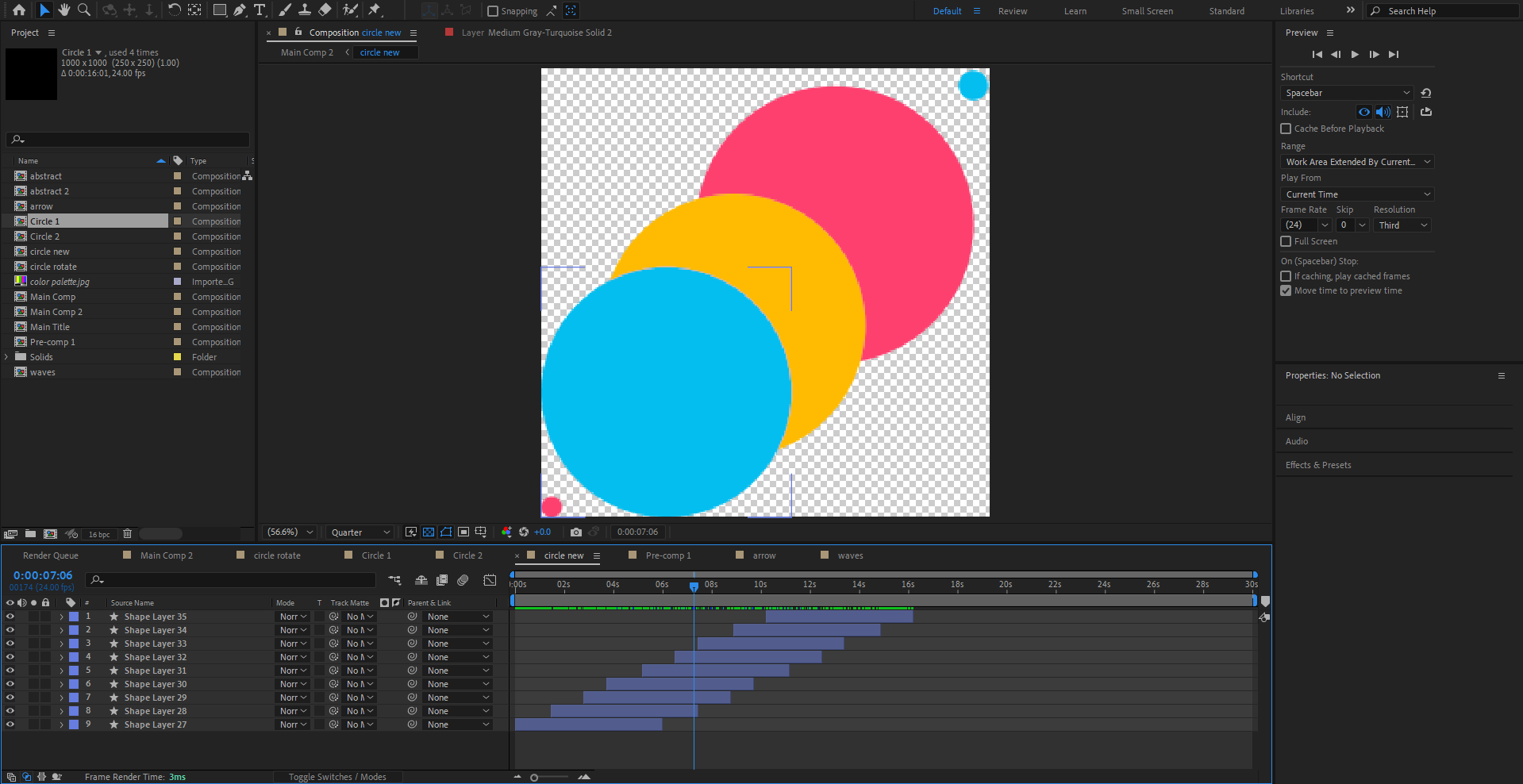The width and height of the screenshot is (1523, 784).
Task: Select the Puppet Pin tool
Action: [375, 10]
